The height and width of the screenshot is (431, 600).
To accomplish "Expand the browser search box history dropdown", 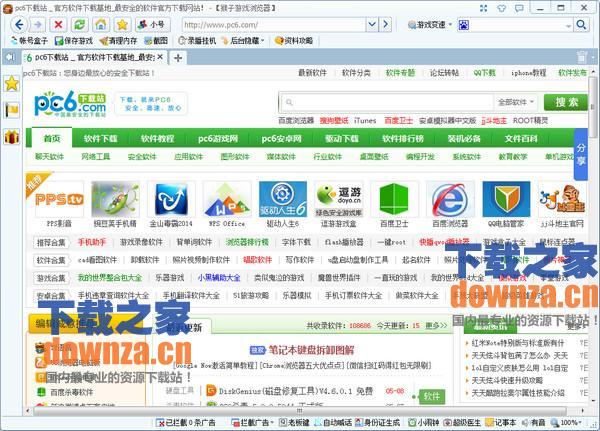I will 569,26.
